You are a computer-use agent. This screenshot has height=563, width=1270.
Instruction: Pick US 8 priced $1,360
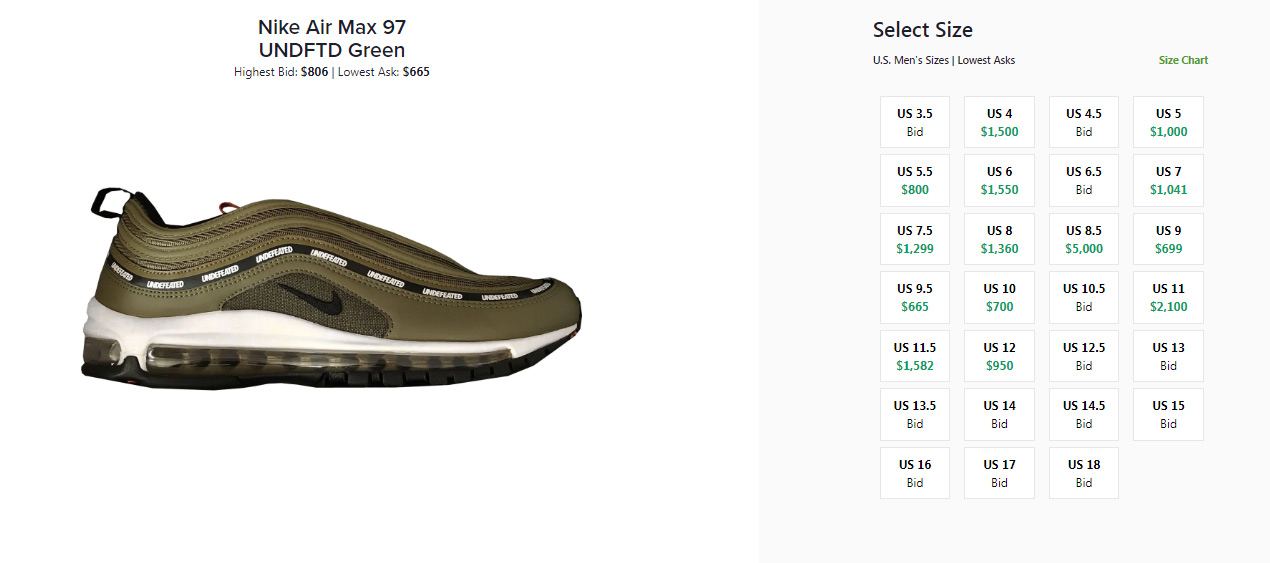click(999, 239)
